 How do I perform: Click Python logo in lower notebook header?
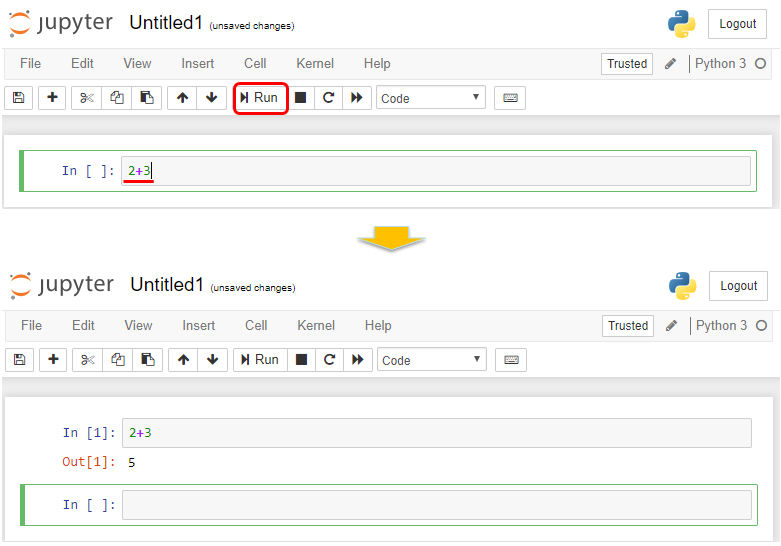point(682,286)
